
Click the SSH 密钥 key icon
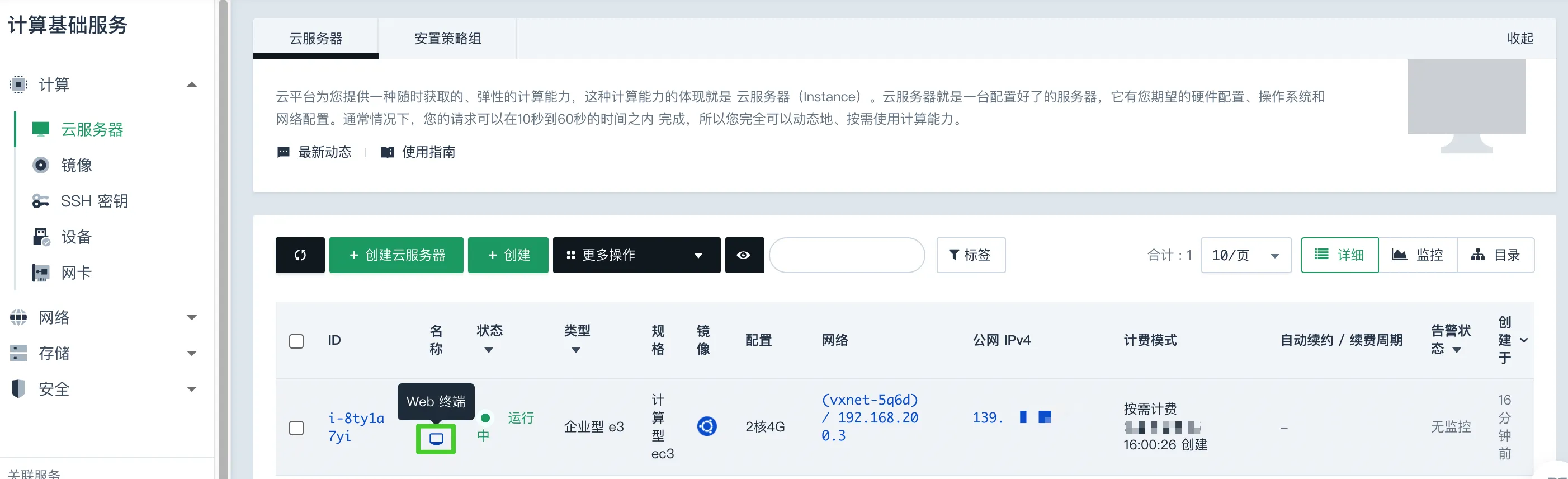point(41,201)
